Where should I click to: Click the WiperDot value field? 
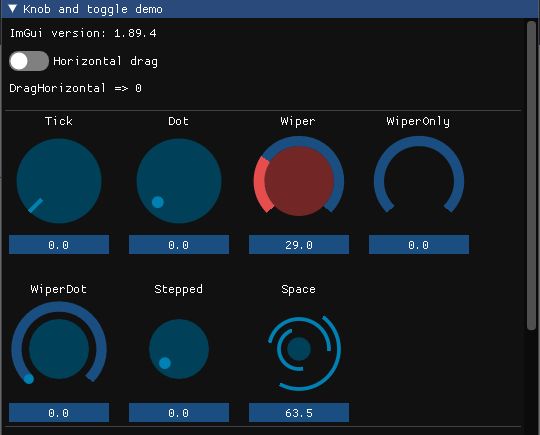[x=59, y=412]
